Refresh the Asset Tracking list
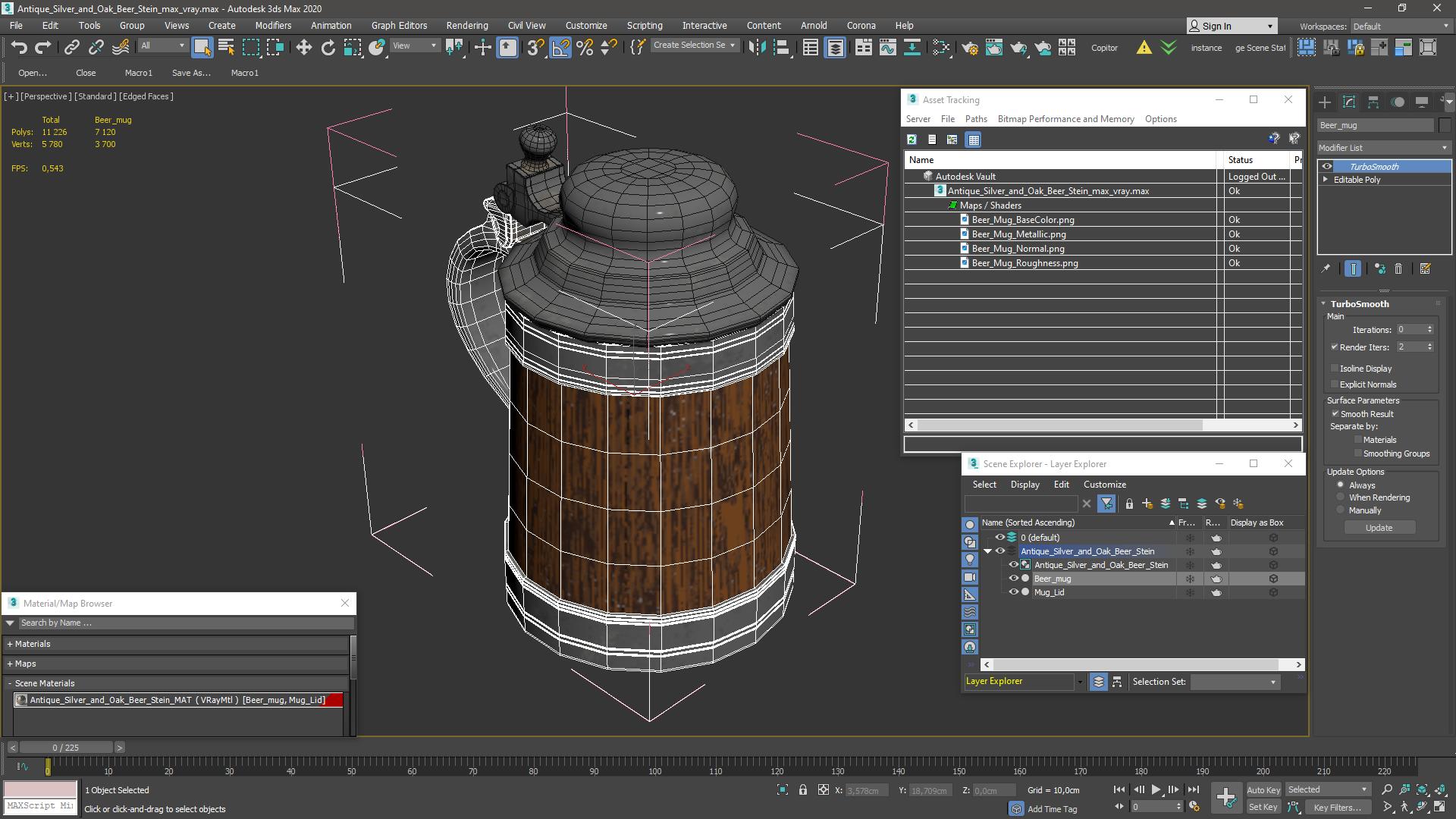This screenshot has width=1456, height=819. point(912,140)
